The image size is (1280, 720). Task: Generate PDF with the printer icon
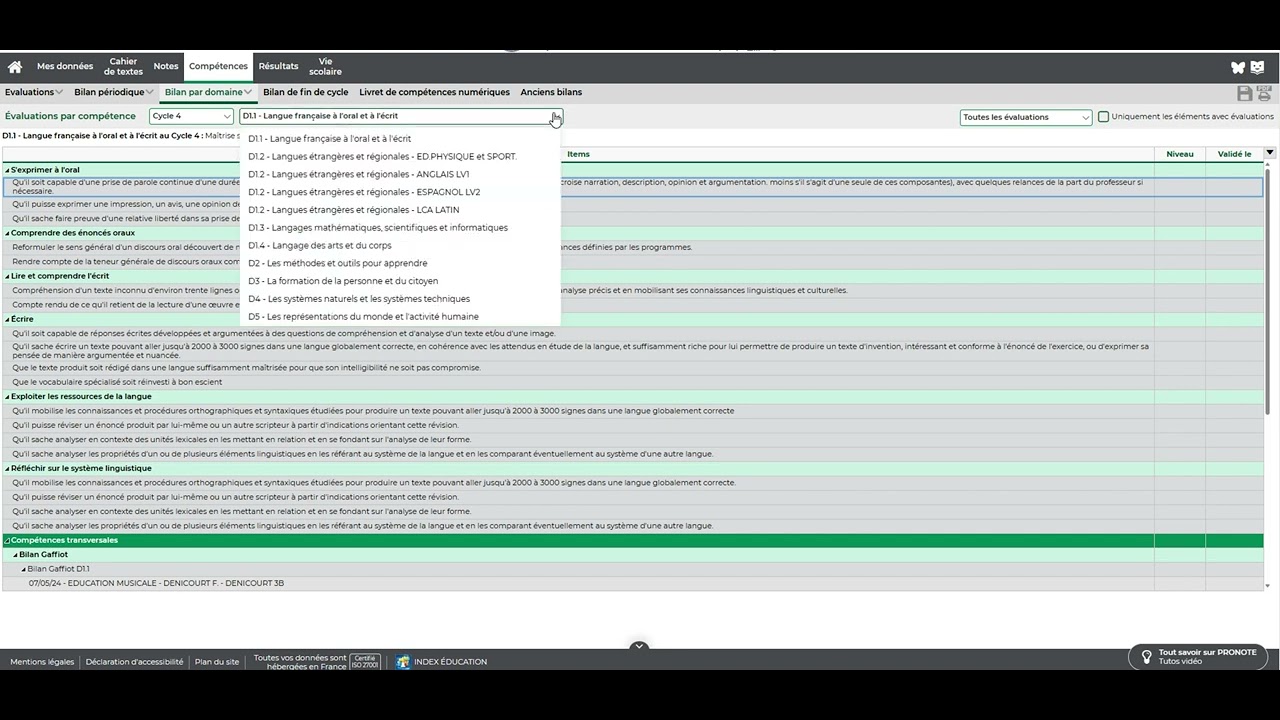[1264, 93]
